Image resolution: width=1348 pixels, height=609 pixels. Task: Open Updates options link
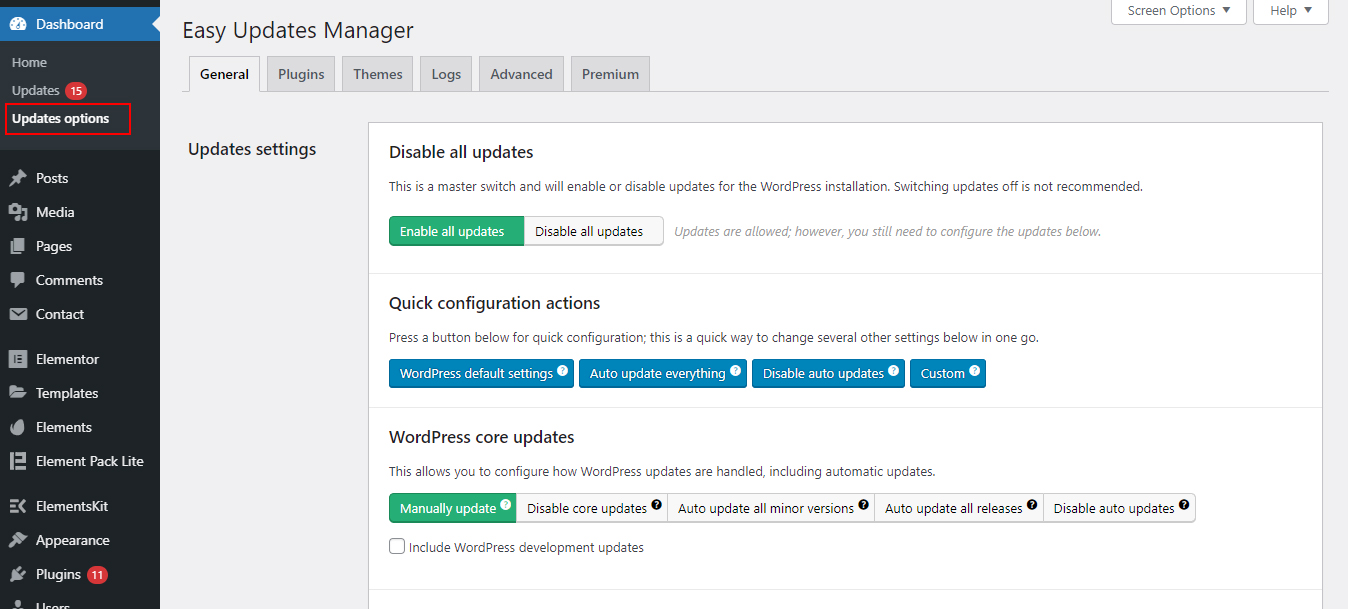tap(61, 118)
